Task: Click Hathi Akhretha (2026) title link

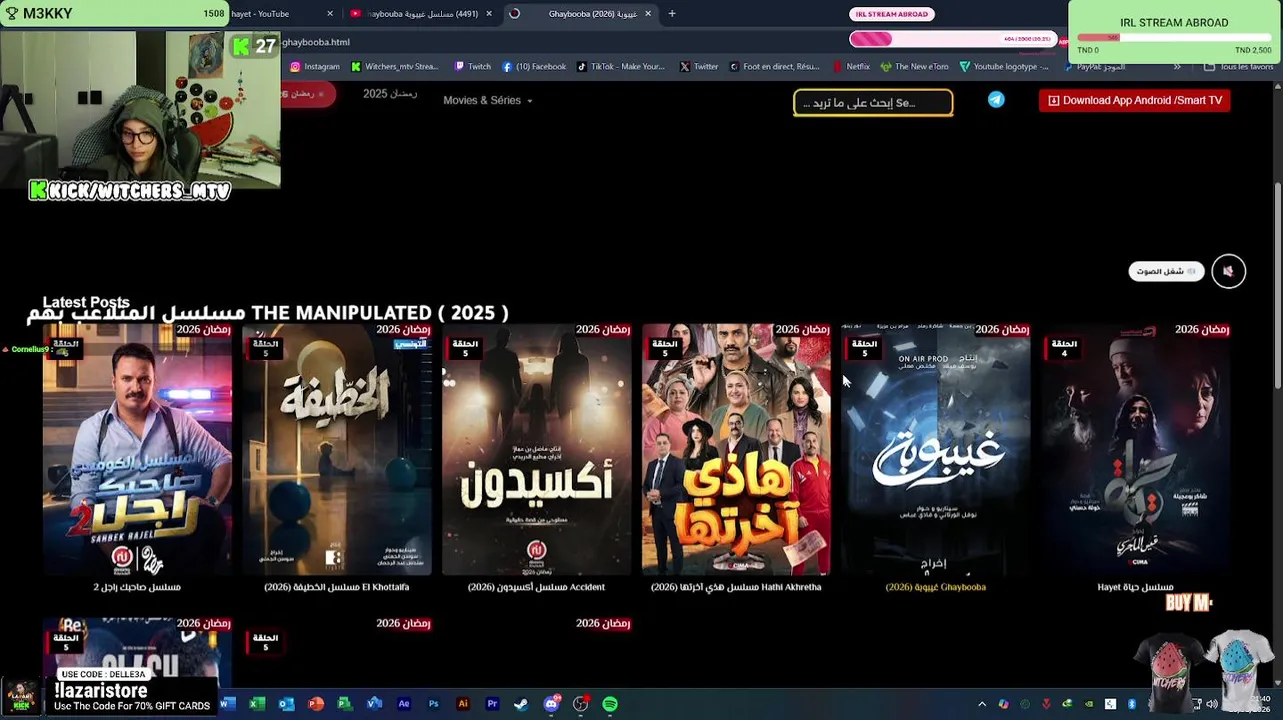Action: point(736,587)
